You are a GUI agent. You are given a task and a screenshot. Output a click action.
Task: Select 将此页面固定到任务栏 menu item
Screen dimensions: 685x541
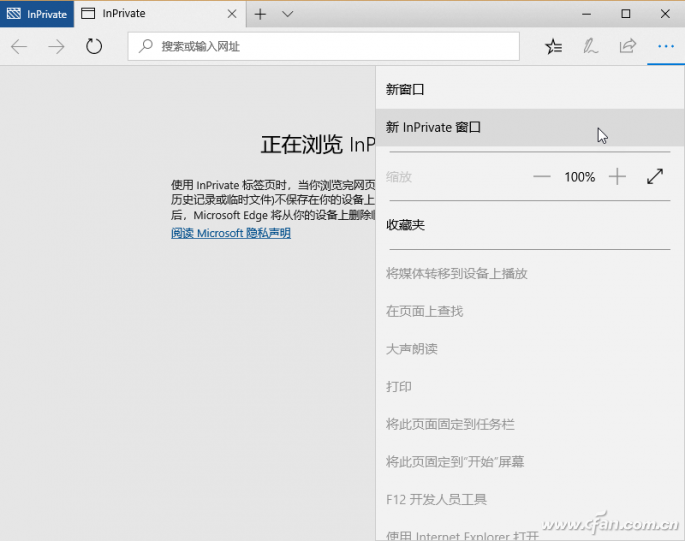click(530, 424)
